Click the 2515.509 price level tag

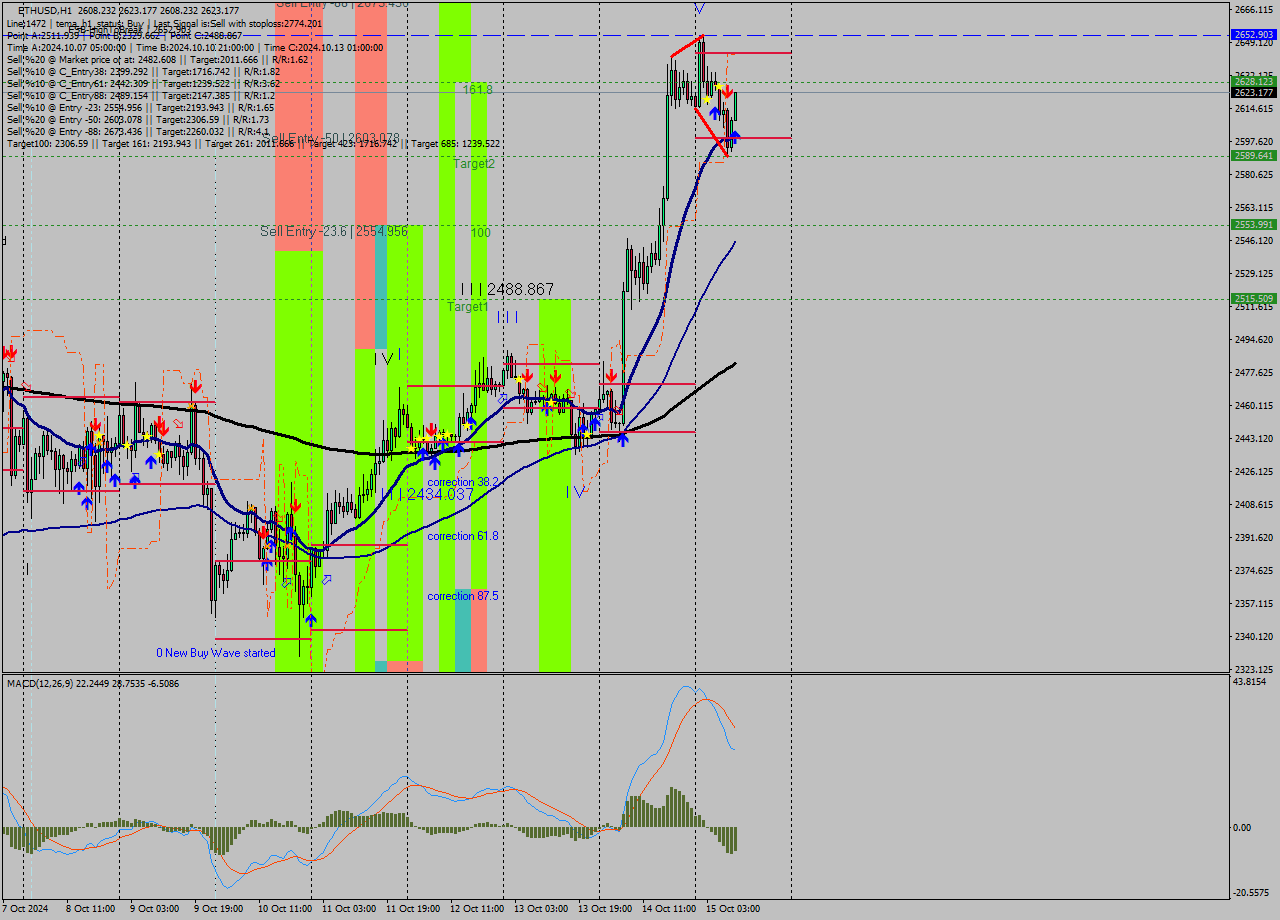click(x=1253, y=299)
